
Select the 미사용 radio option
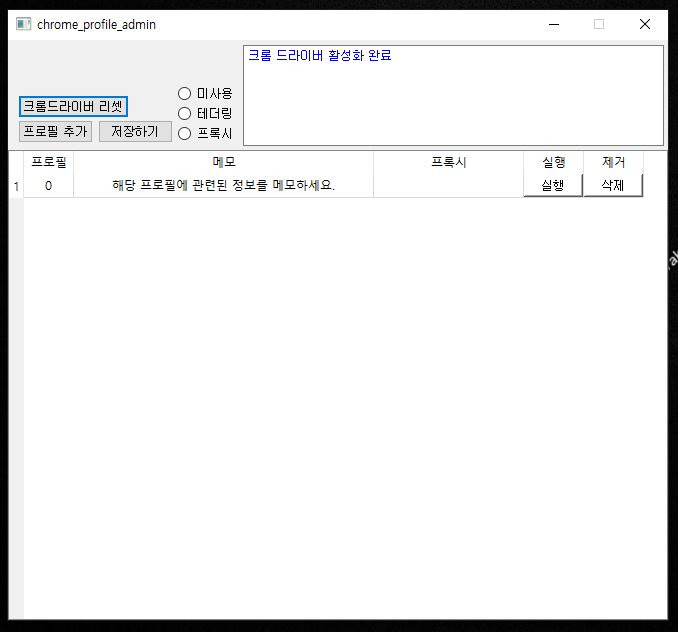coord(205,93)
